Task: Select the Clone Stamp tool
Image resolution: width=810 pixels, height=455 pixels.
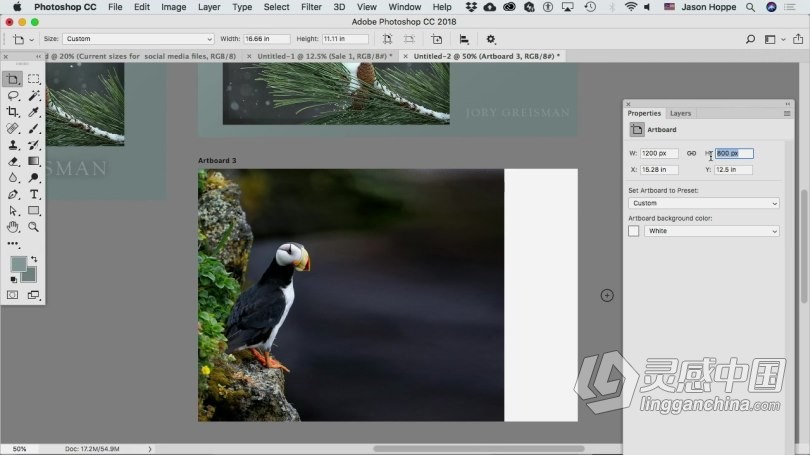Action: (13, 145)
